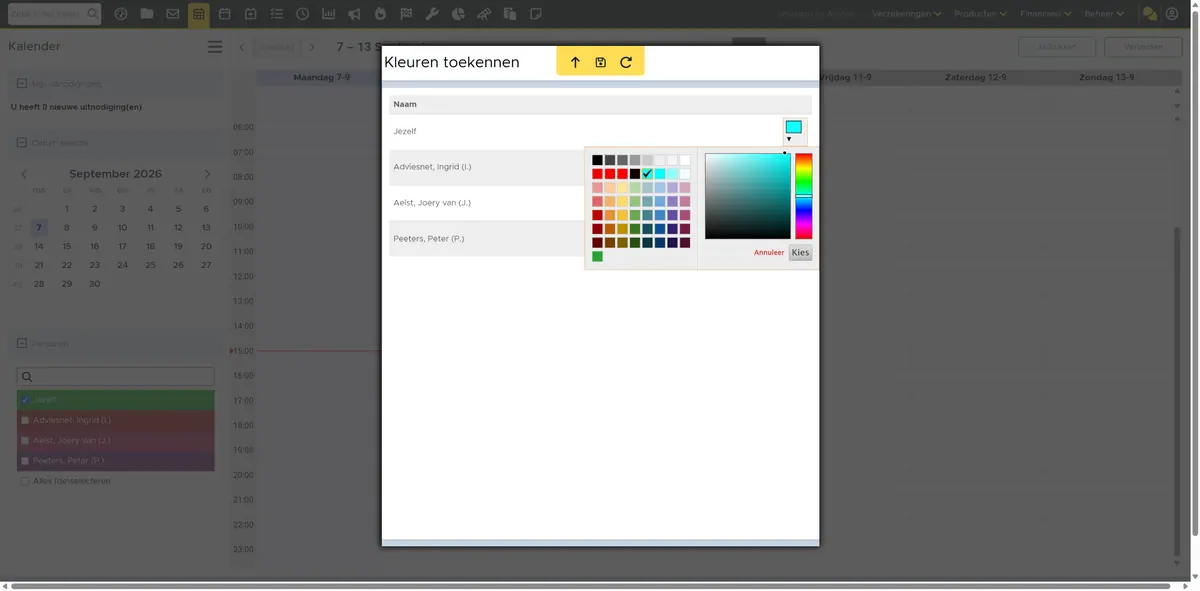
Task: Click the refresh icon in the dialog toolbar
Action: tap(626, 62)
